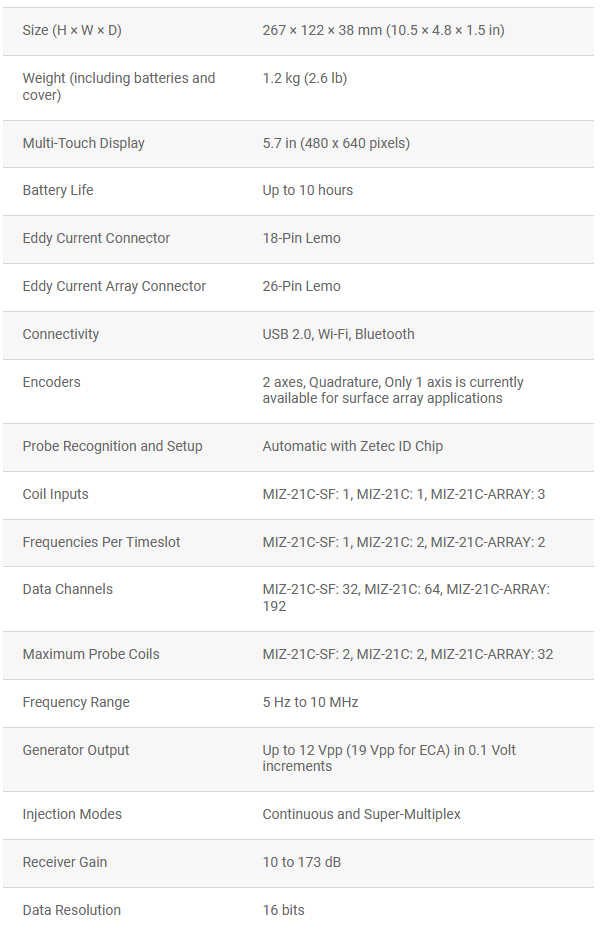Image resolution: width=600 pixels, height=934 pixels.
Task: Click the Maximum Probe Coils label
Action: [91, 654]
